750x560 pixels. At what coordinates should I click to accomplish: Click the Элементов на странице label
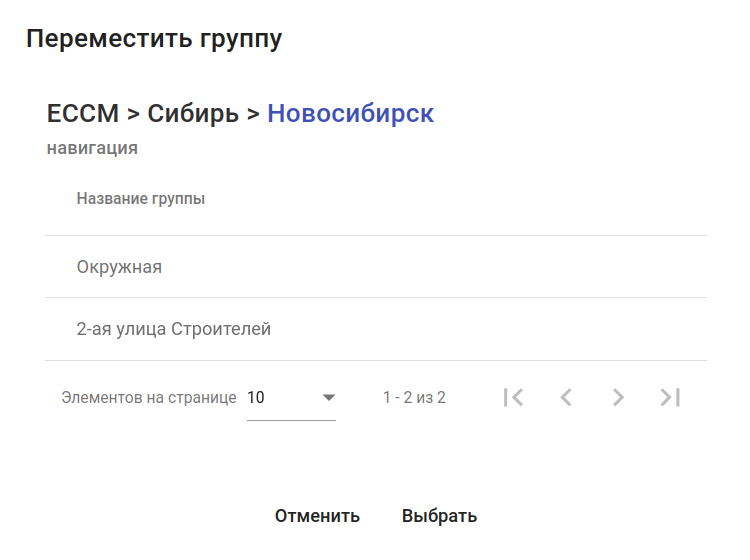tap(149, 397)
